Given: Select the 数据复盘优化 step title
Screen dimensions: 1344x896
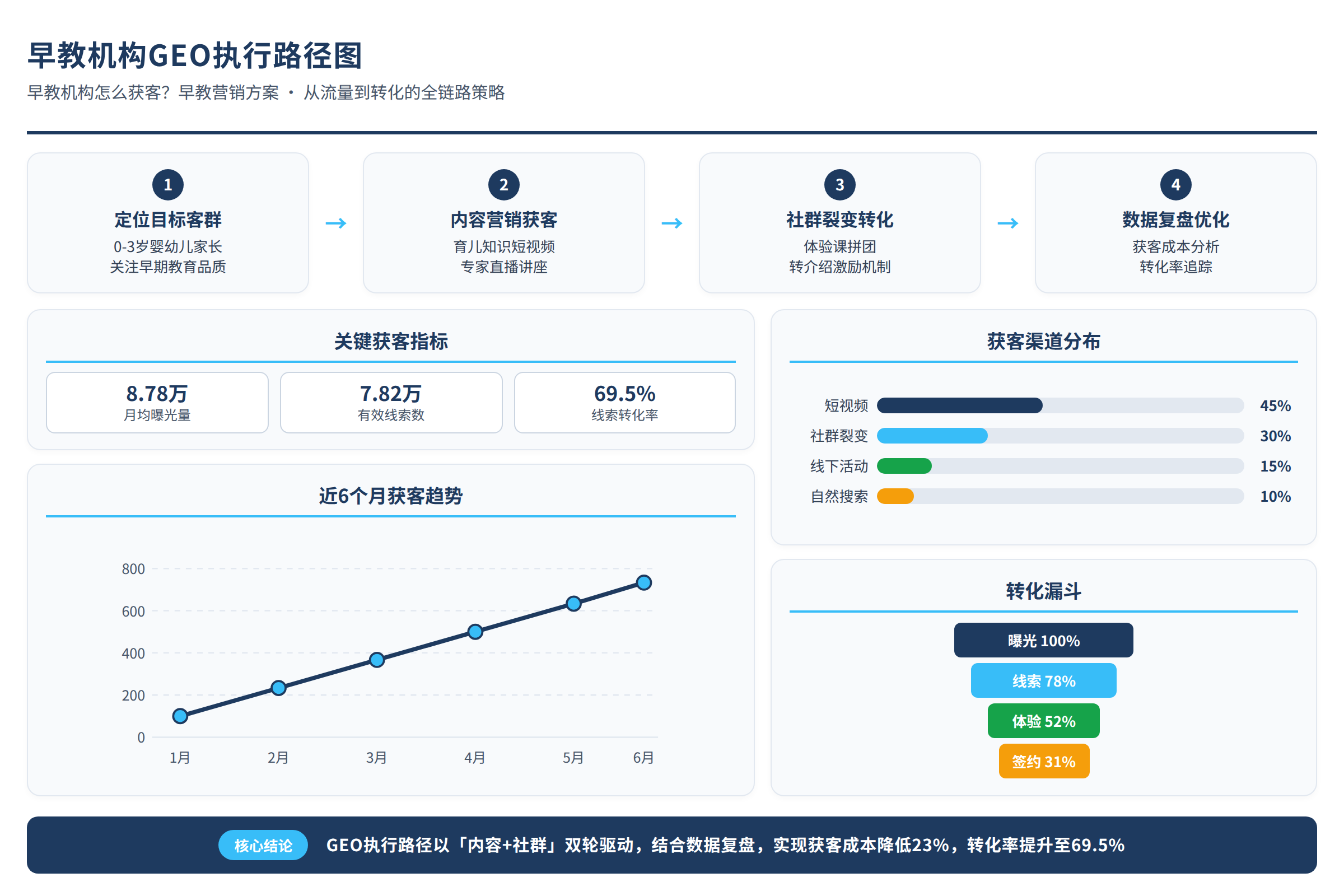Looking at the screenshot, I should coord(1176,220).
